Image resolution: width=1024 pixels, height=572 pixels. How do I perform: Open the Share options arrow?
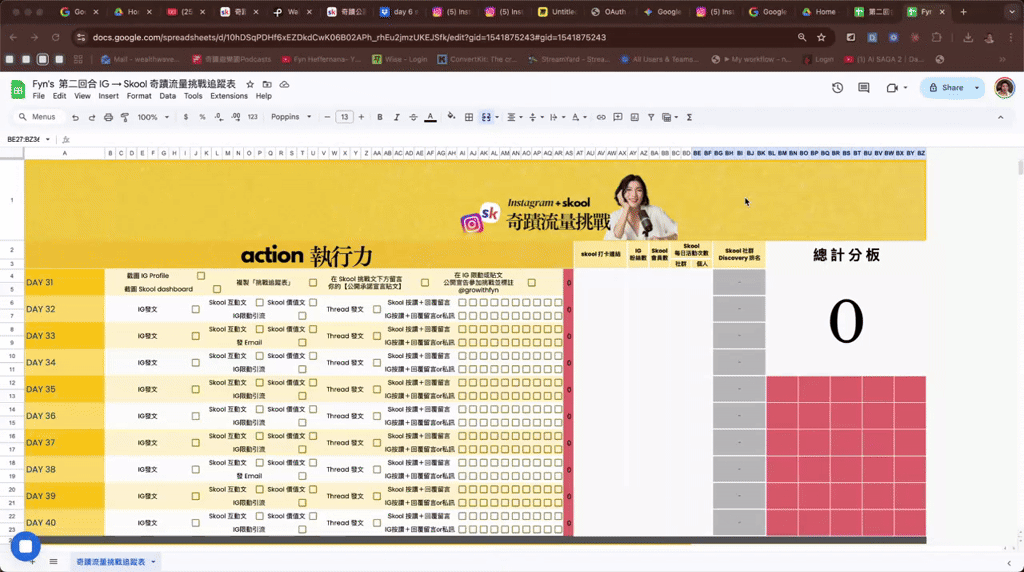977,87
